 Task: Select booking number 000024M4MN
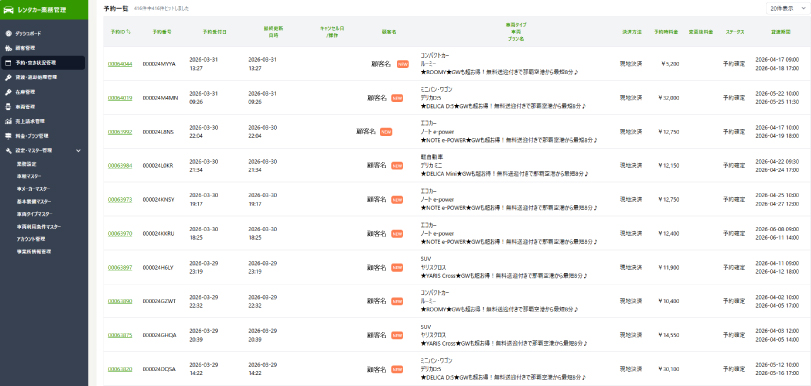[160, 98]
